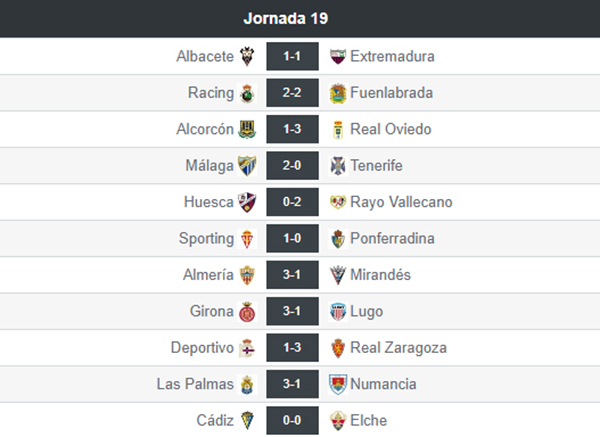View the Cádiz–Elche 0-0 score
The width and height of the screenshot is (600, 437).
[x=292, y=420]
